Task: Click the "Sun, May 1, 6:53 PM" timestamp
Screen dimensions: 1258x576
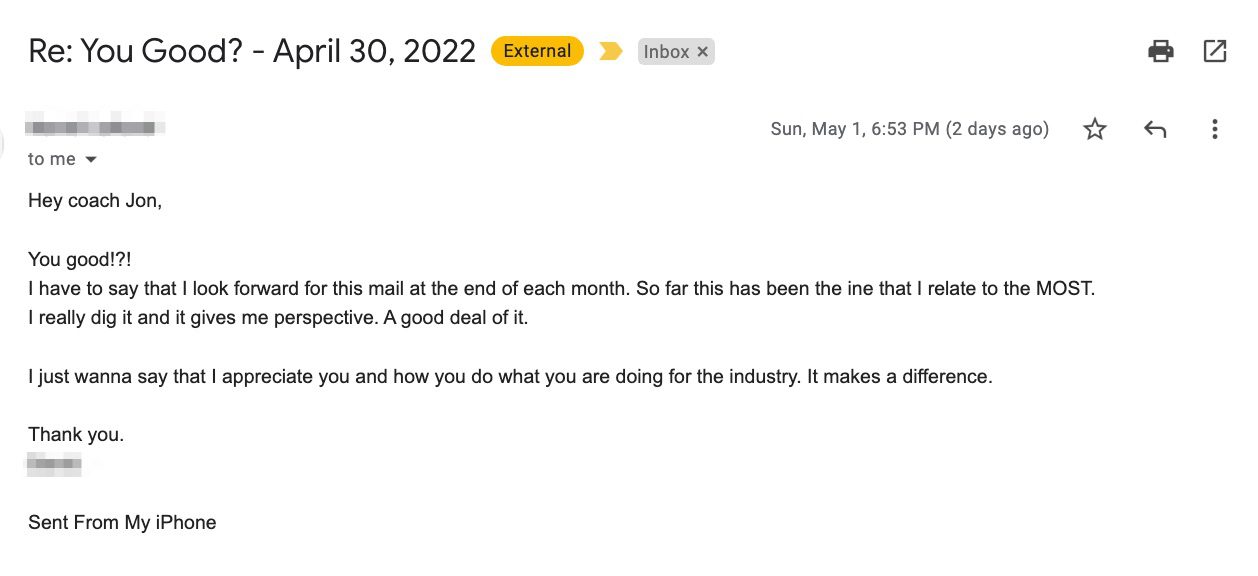Action: tap(856, 129)
